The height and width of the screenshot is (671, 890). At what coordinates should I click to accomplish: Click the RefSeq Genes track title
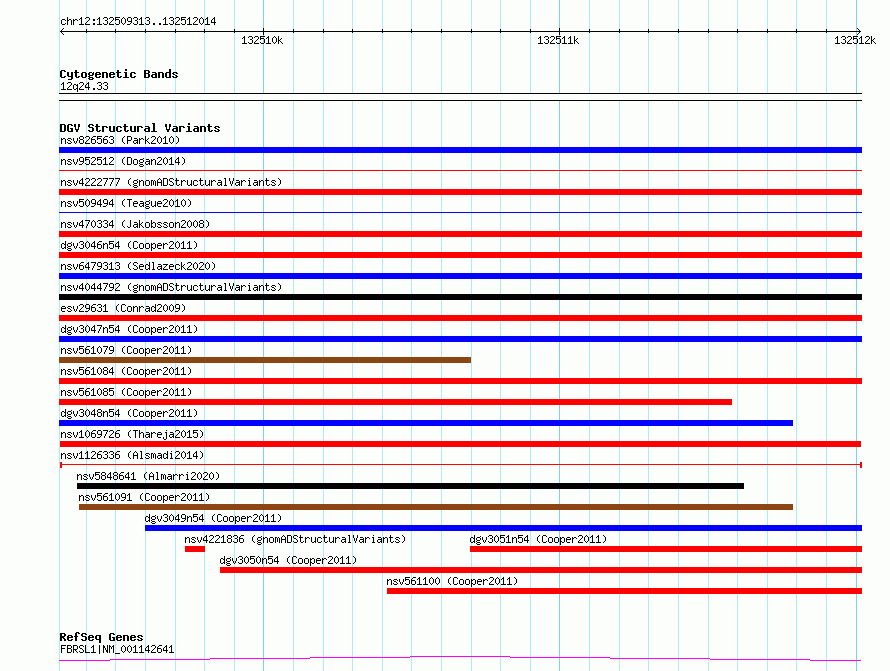(x=101, y=637)
